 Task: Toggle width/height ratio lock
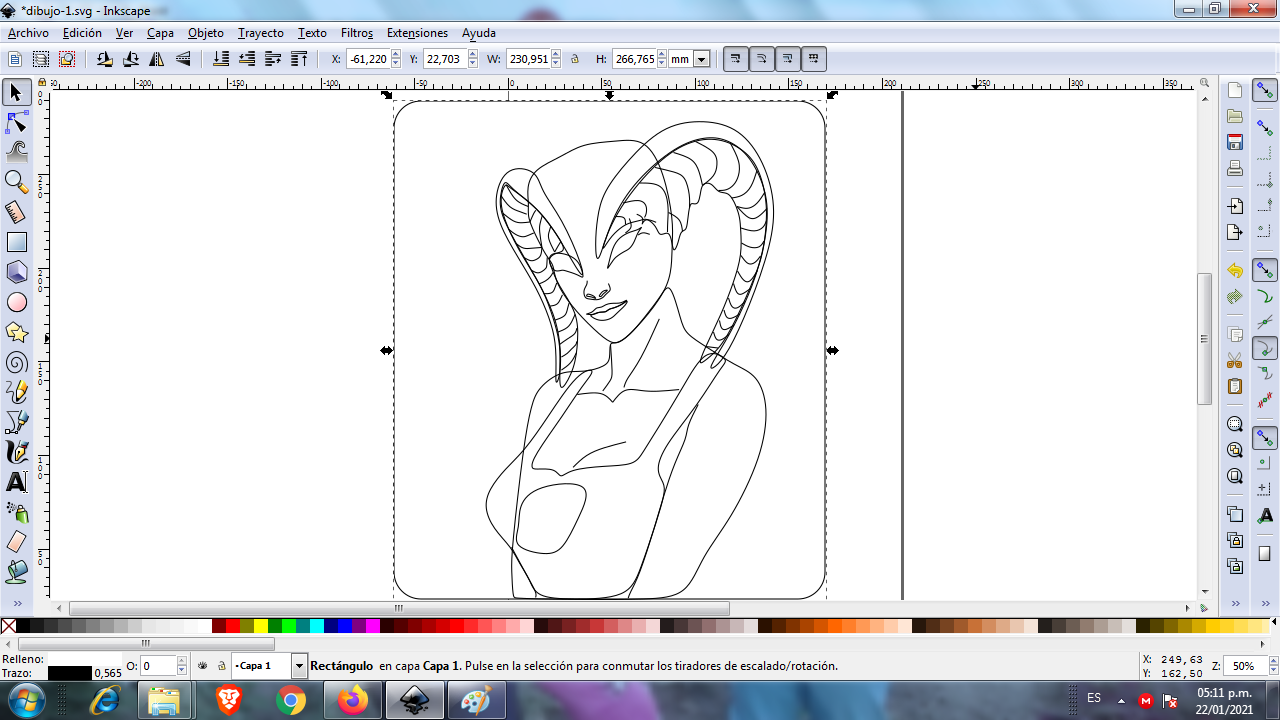(575, 59)
